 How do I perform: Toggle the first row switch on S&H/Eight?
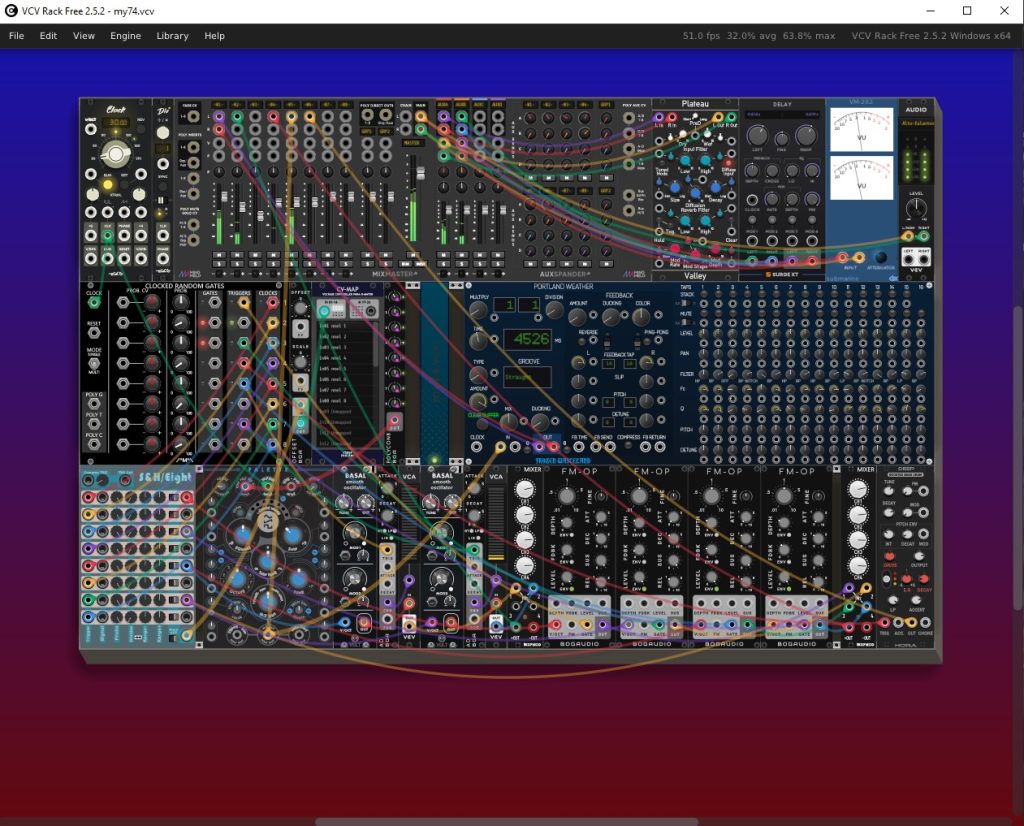tap(173, 498)
